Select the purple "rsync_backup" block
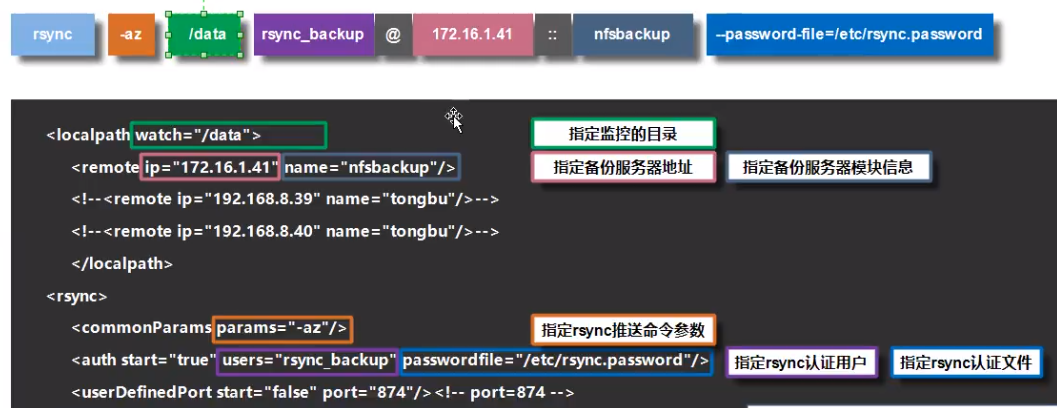1057x408 pixels. coord(313,34)
